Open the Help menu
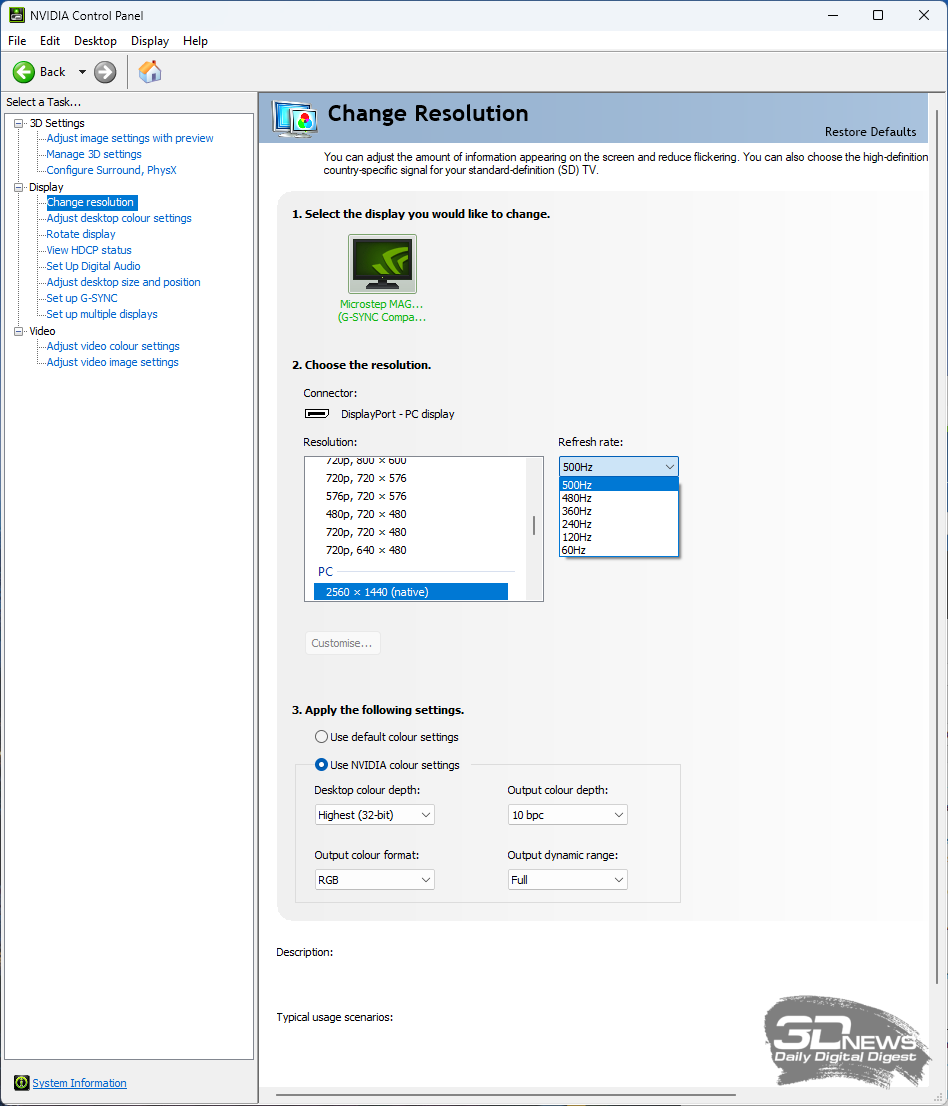This screenshot has width=948, height=1106. pos(195,41)
